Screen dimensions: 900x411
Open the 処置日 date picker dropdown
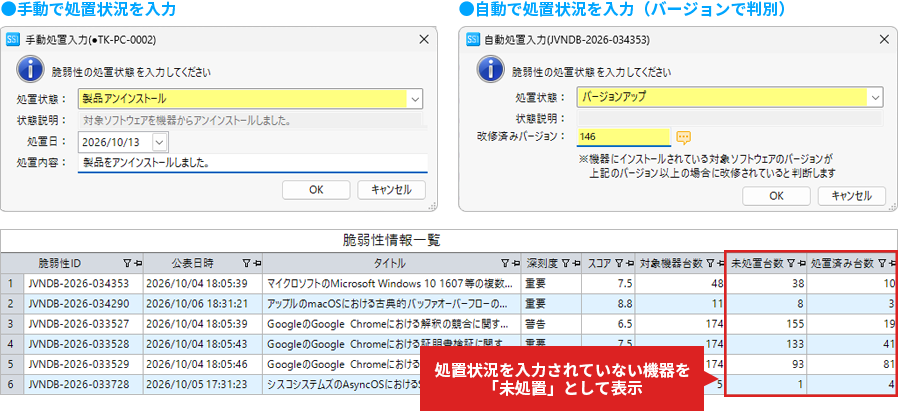[x=160, y=142]
